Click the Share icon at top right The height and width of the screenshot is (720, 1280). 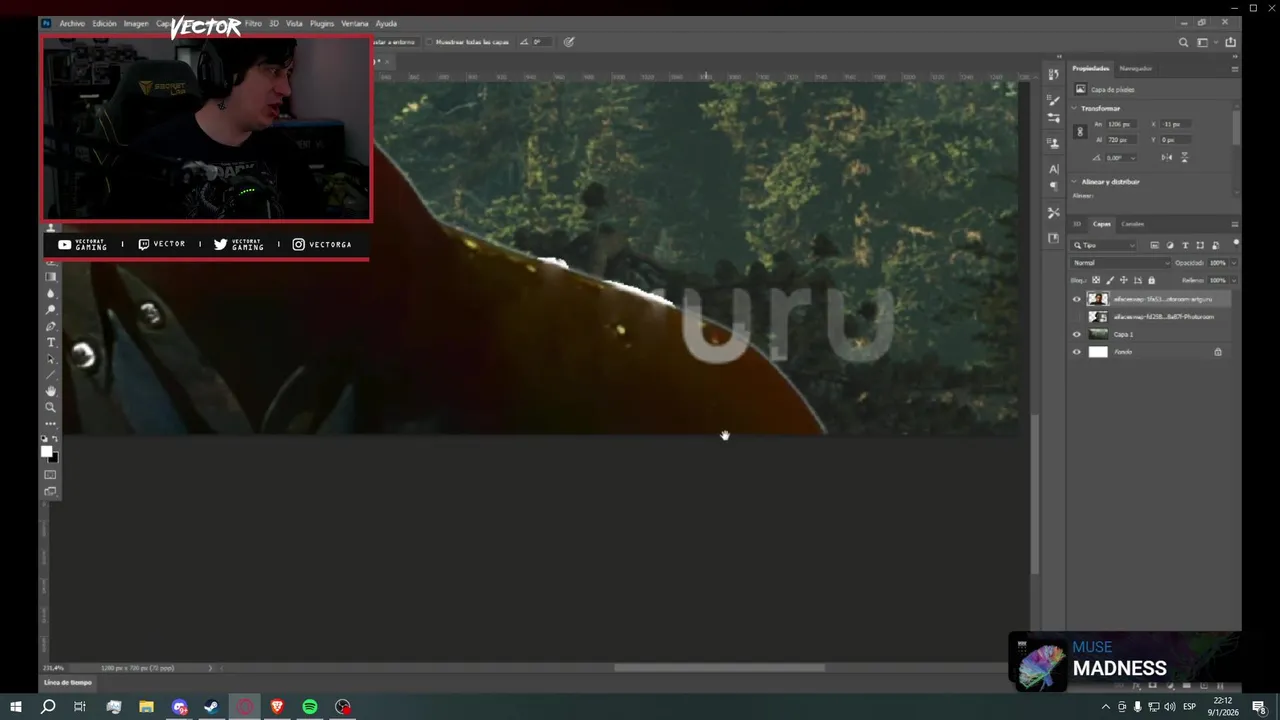point(1230,42)
